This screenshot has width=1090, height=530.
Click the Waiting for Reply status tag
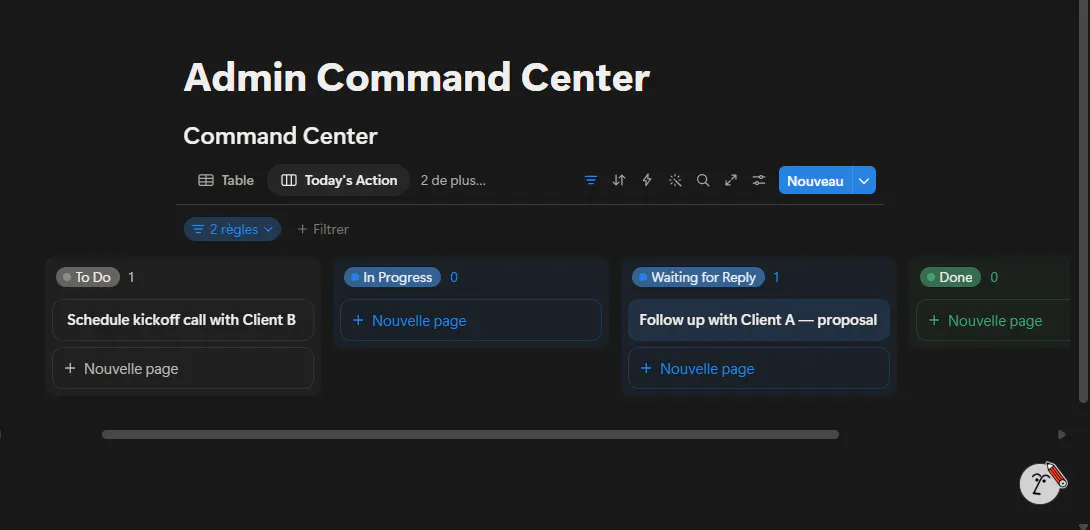698,277
